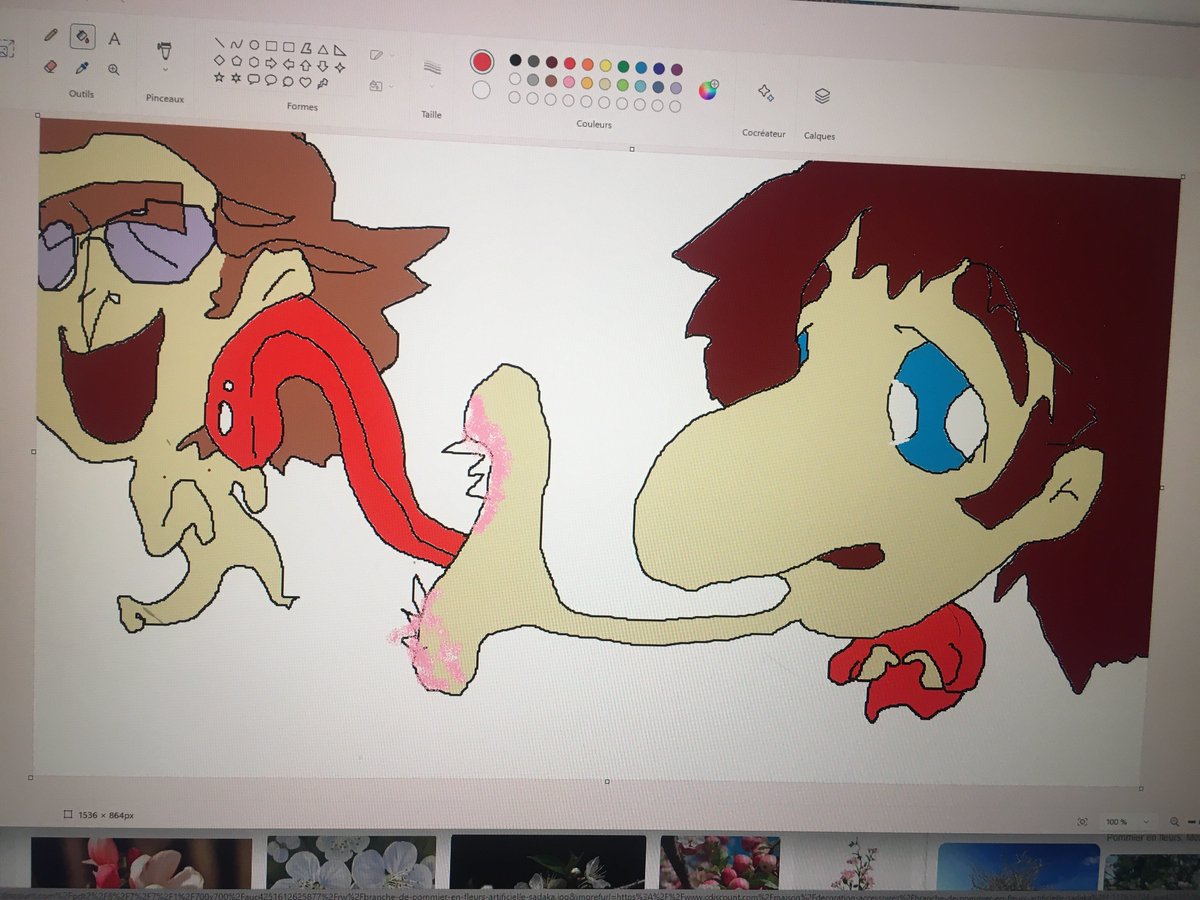This screenshot has width=1200, height=900.
Task: Pick the left arrow shape
Action: (289, 64)
